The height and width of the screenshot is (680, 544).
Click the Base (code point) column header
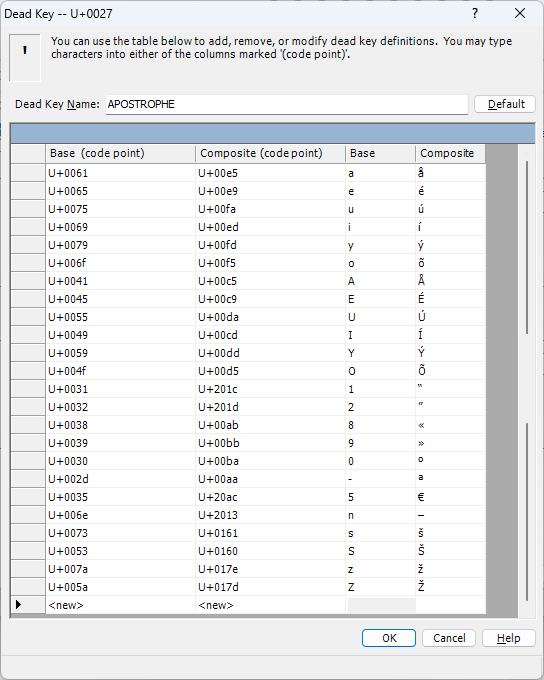pos(120,154)
